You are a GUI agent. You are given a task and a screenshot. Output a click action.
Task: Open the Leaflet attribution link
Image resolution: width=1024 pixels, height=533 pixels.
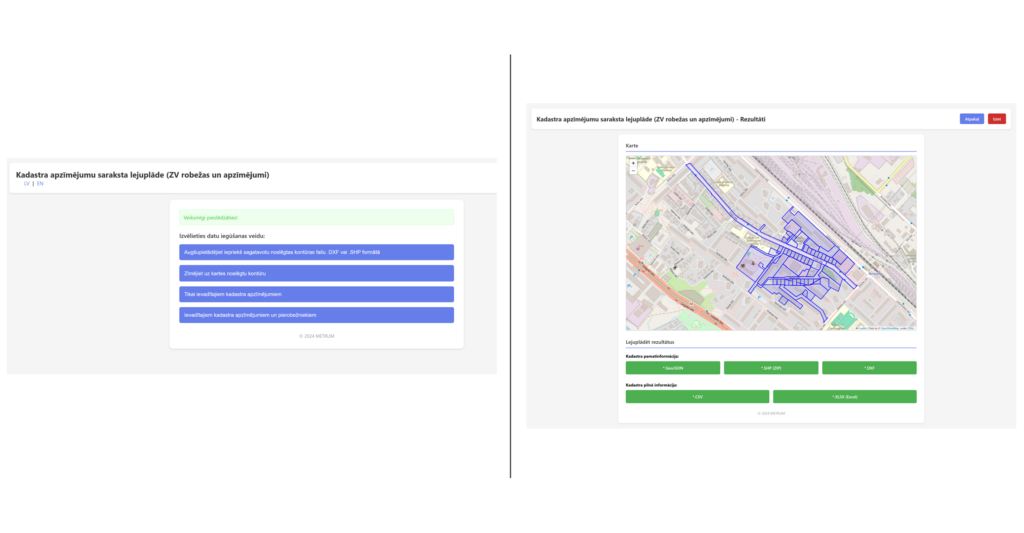click(861, 327)
